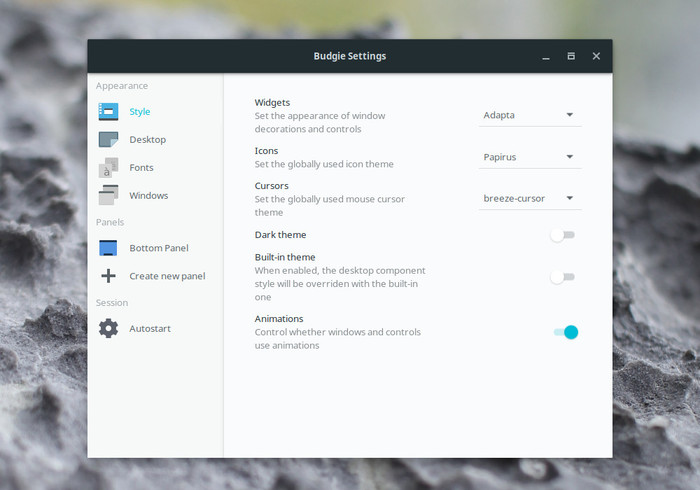Viewport: 700px width, 490px height.
Task: Click the Icons setting label
Action: 267,151
